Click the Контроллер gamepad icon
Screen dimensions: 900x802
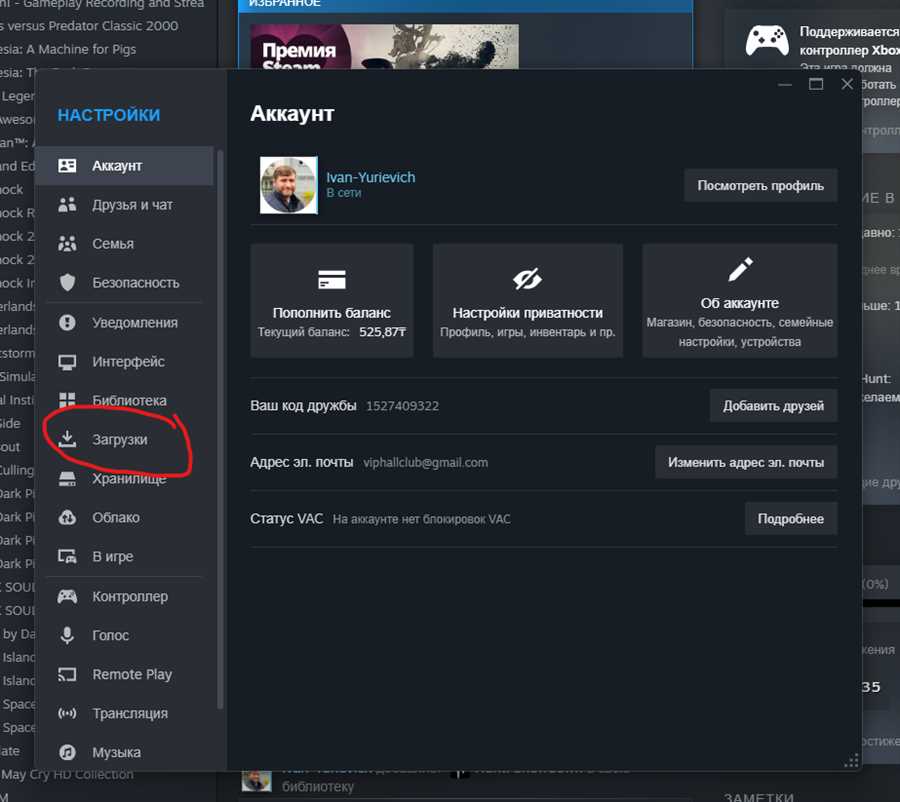(x=67, y=596)
